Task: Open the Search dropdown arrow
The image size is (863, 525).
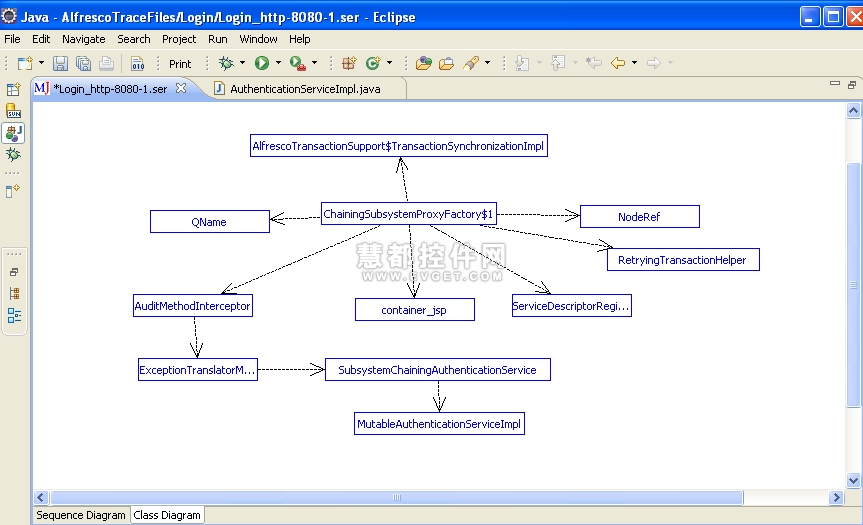Action: pos(487,63)
